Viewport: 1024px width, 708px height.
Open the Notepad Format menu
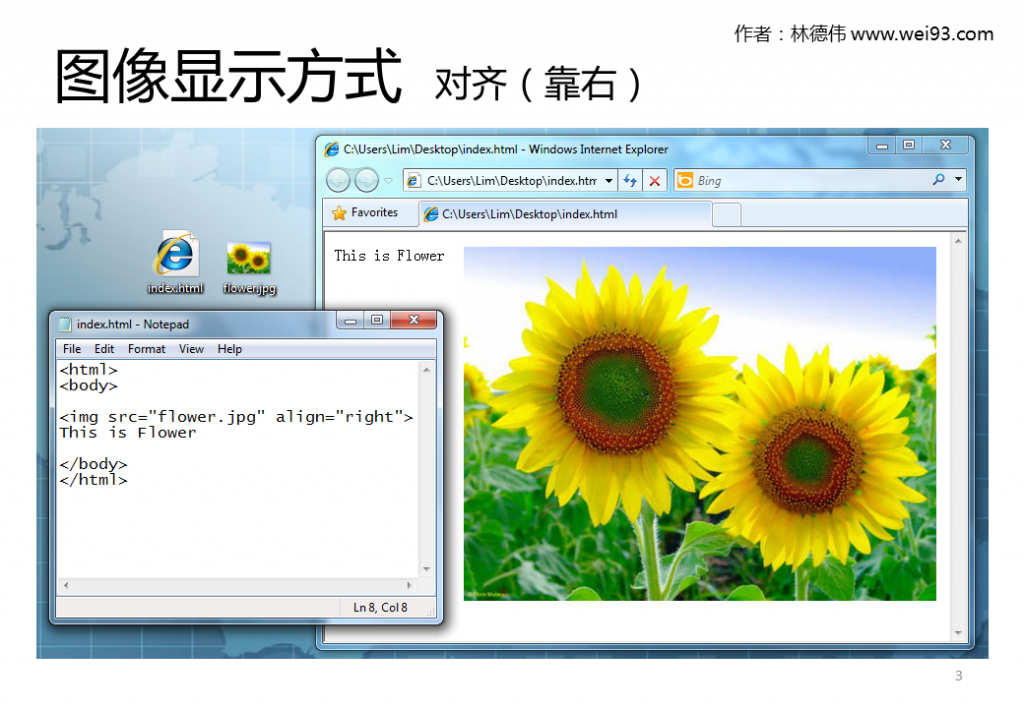pos(146,349)
